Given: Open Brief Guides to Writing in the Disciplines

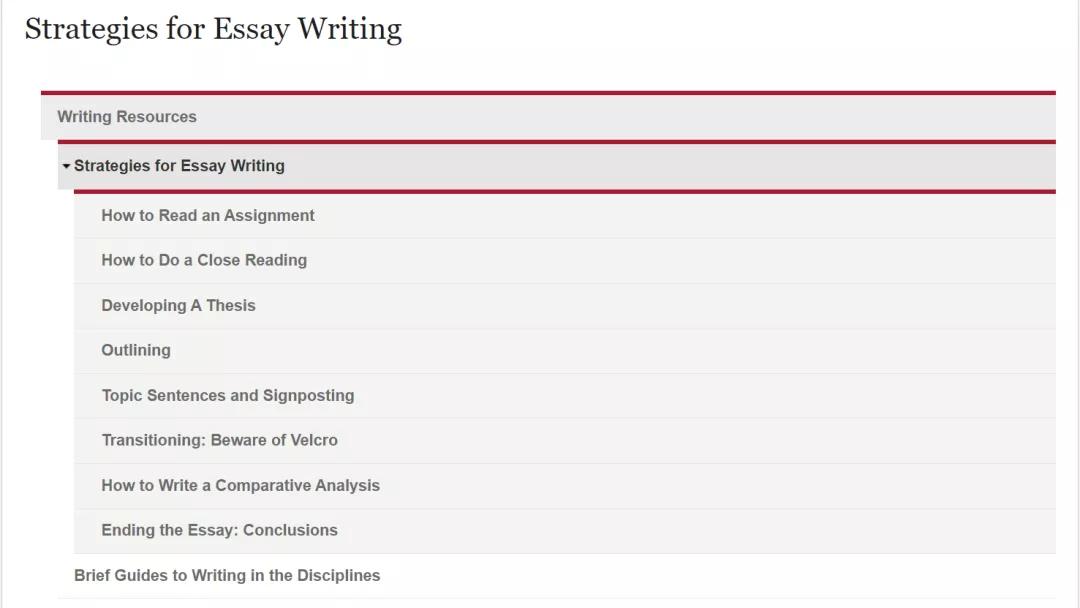Looking at the screenshot, I should point(227,575).
